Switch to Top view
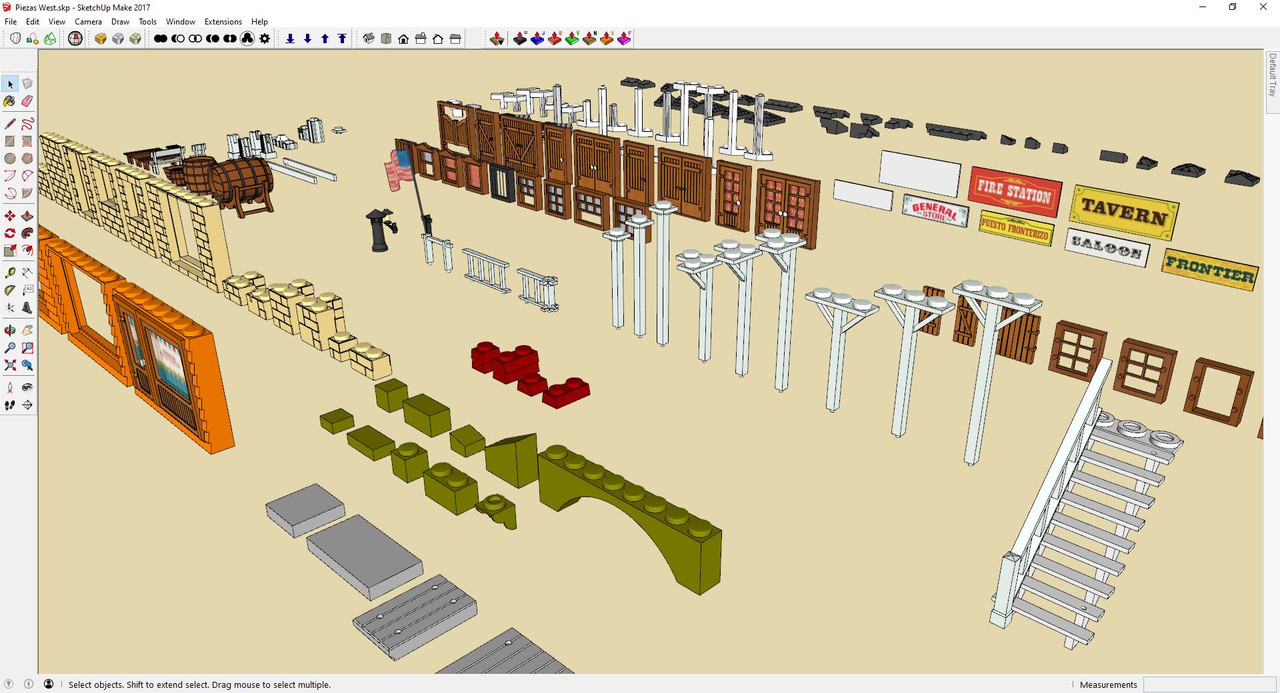The width and height of the screenshot is (1280, 693). pos(386,38)
